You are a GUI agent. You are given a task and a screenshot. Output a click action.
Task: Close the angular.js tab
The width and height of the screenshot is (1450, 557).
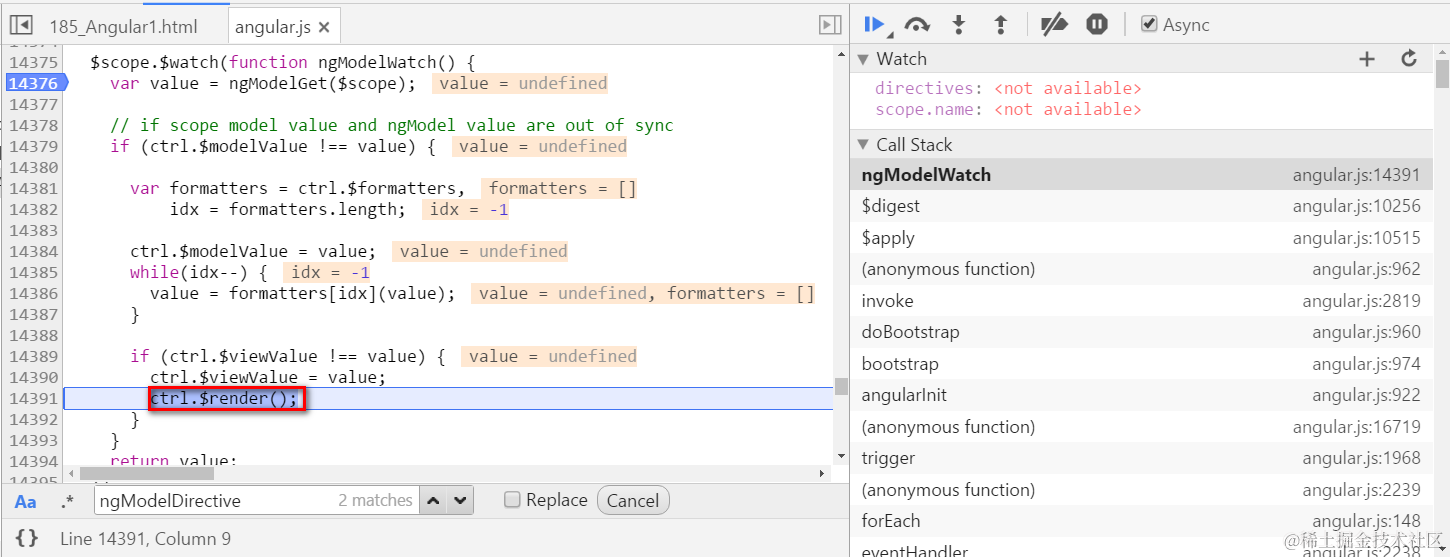tap(324, 28)
